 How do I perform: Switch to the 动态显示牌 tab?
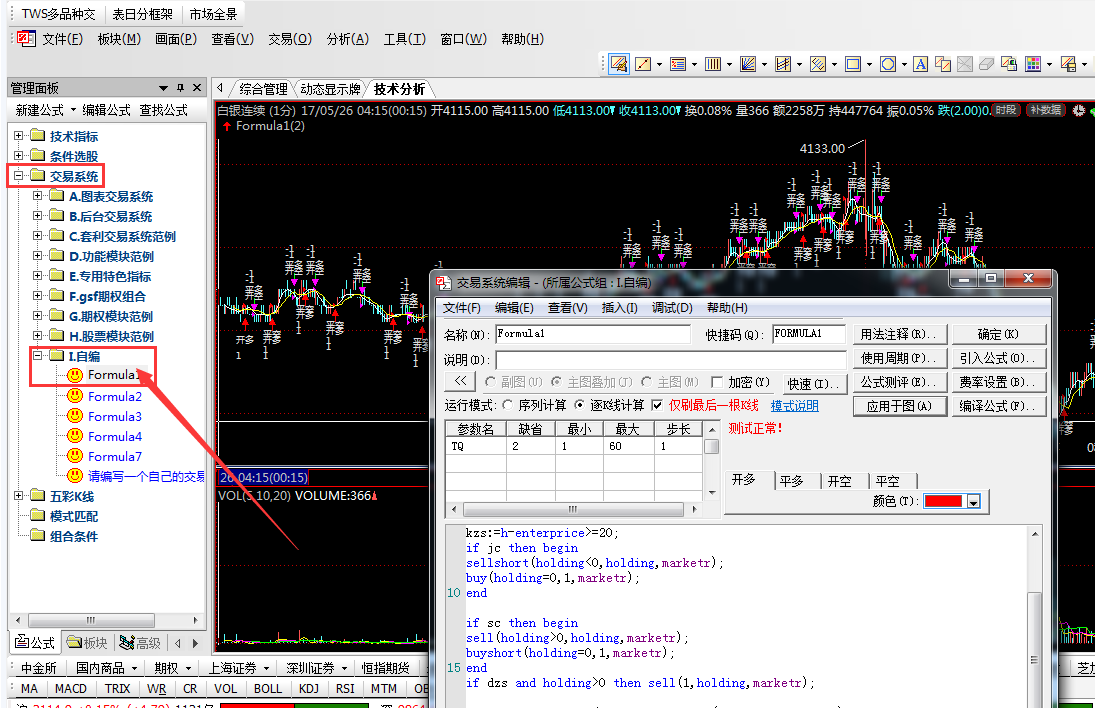click(330, 89)
